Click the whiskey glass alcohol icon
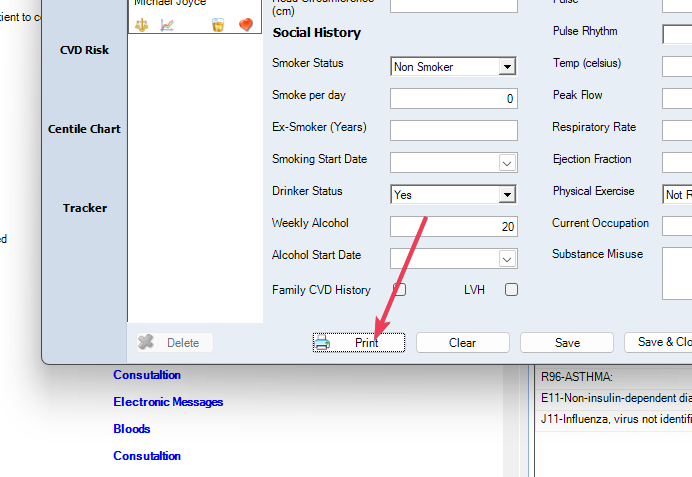 218,25
